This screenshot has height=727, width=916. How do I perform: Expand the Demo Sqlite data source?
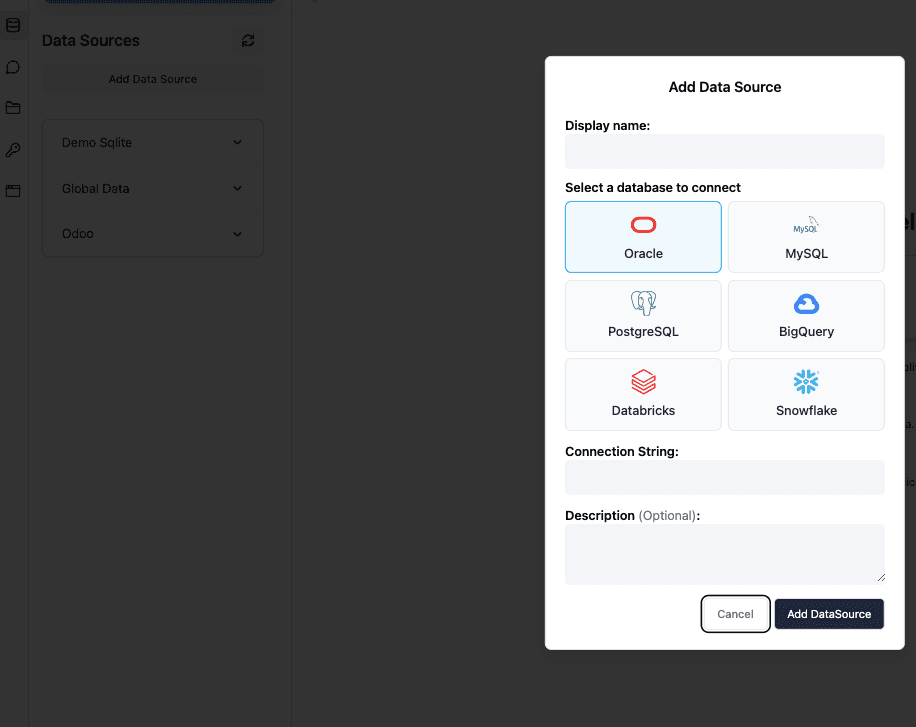[237, 143]
